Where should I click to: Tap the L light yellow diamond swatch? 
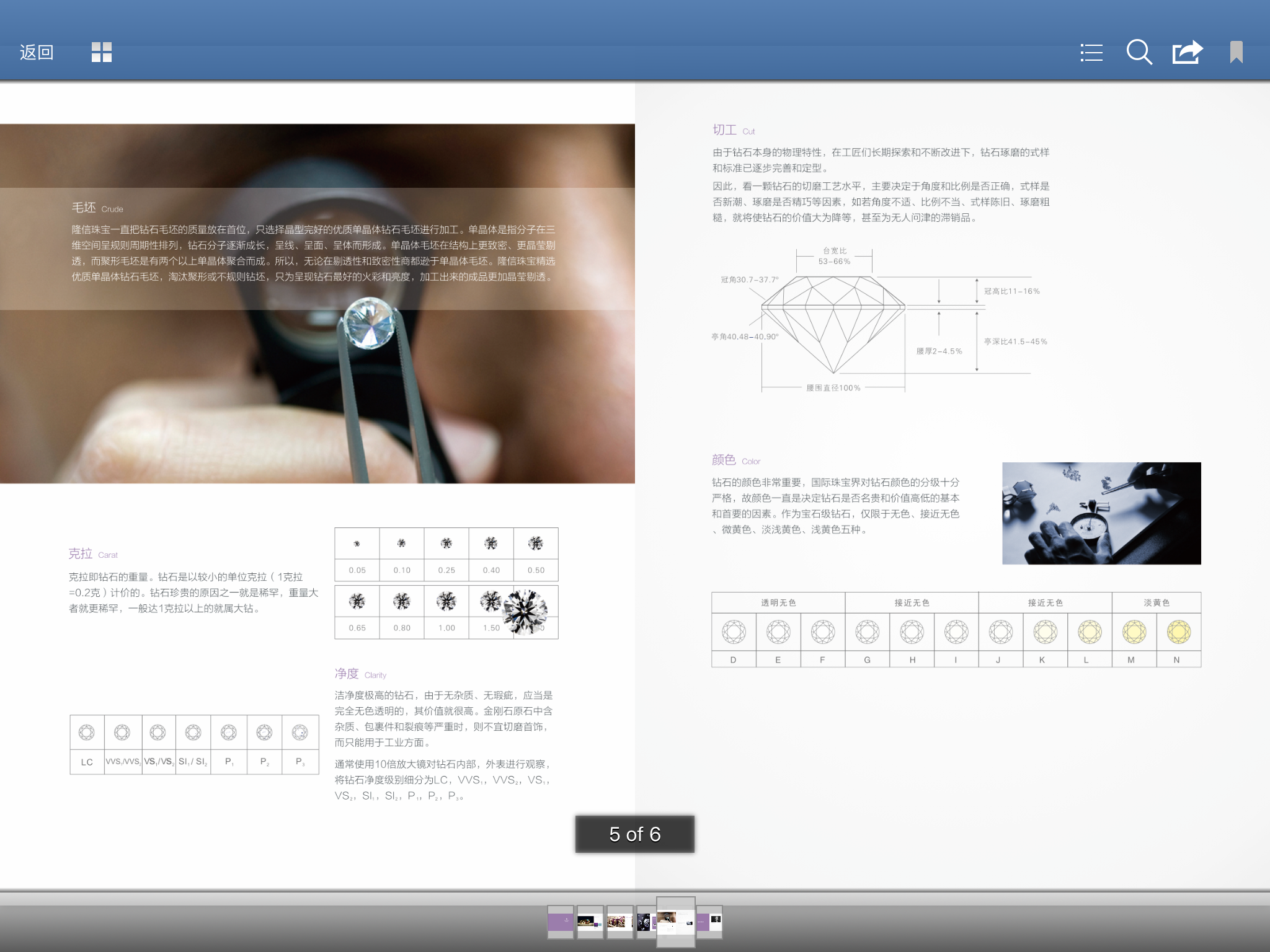coord(1090,632)
